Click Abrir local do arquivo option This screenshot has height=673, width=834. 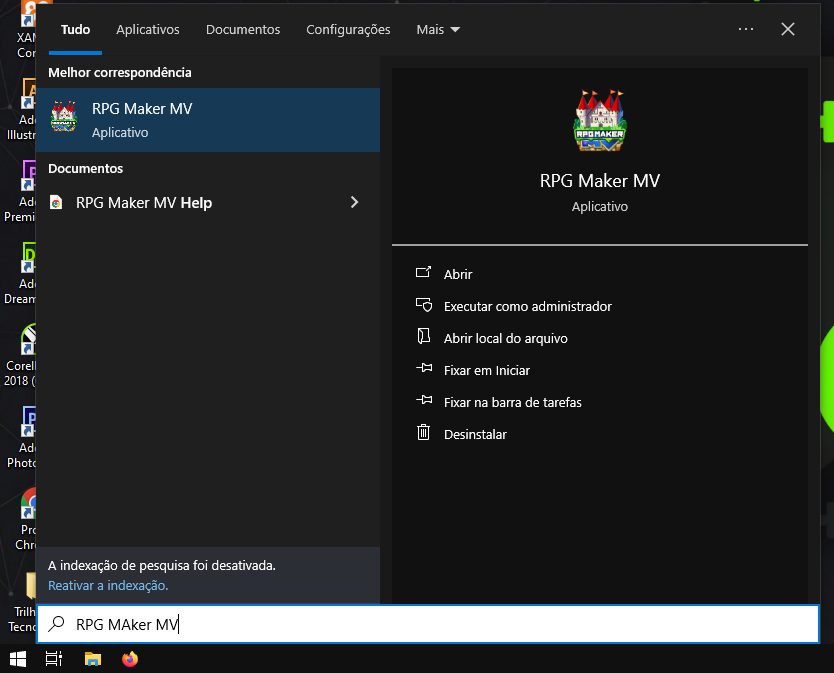coord(505,338)
